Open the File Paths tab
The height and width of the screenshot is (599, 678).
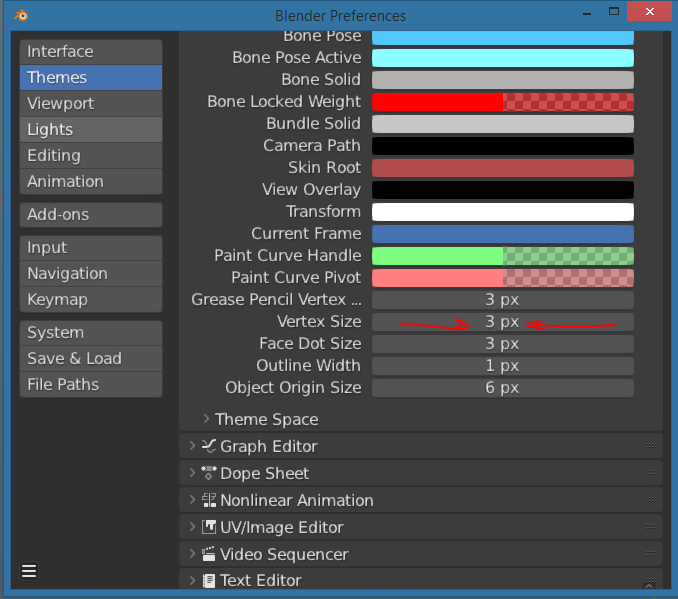91,384
